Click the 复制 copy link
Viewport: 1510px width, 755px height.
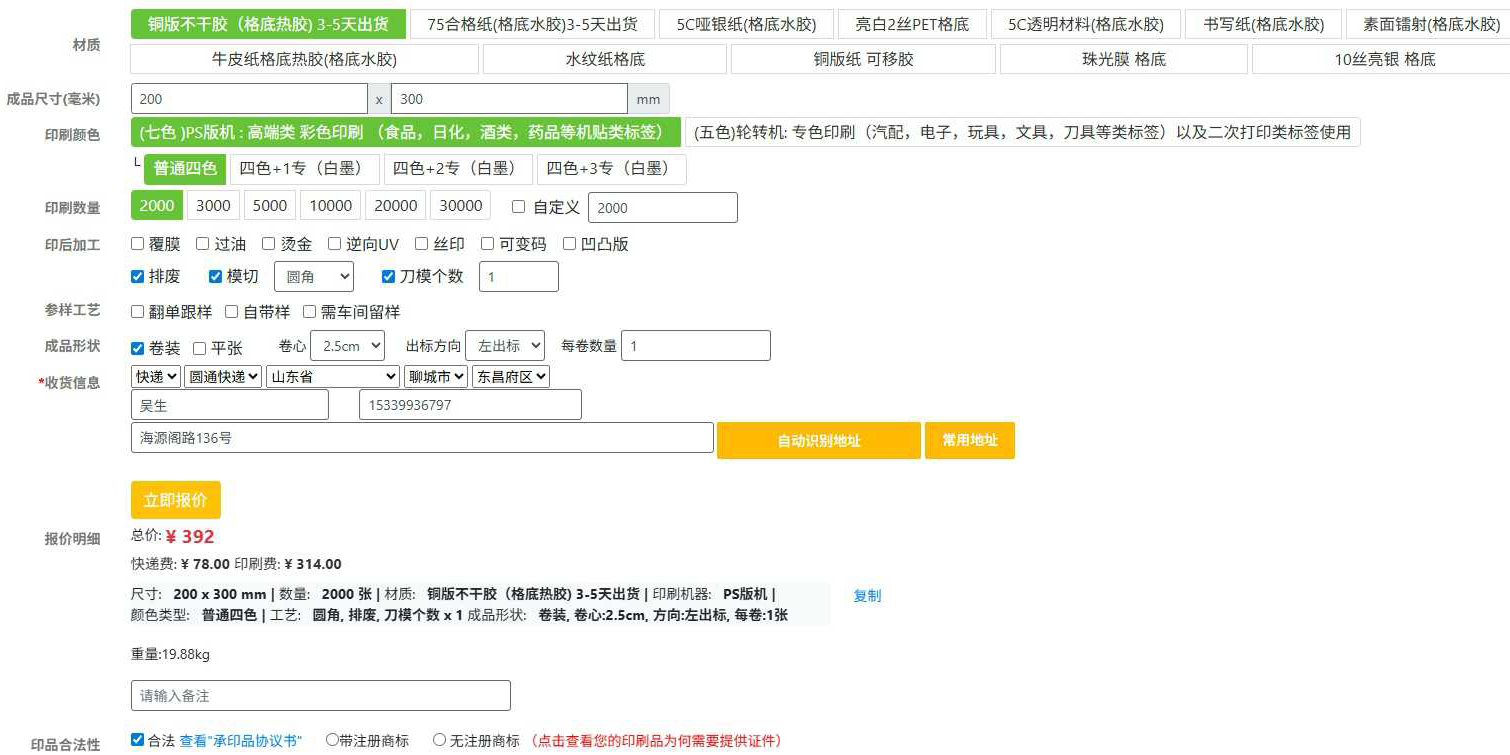(x=866, y=596)
